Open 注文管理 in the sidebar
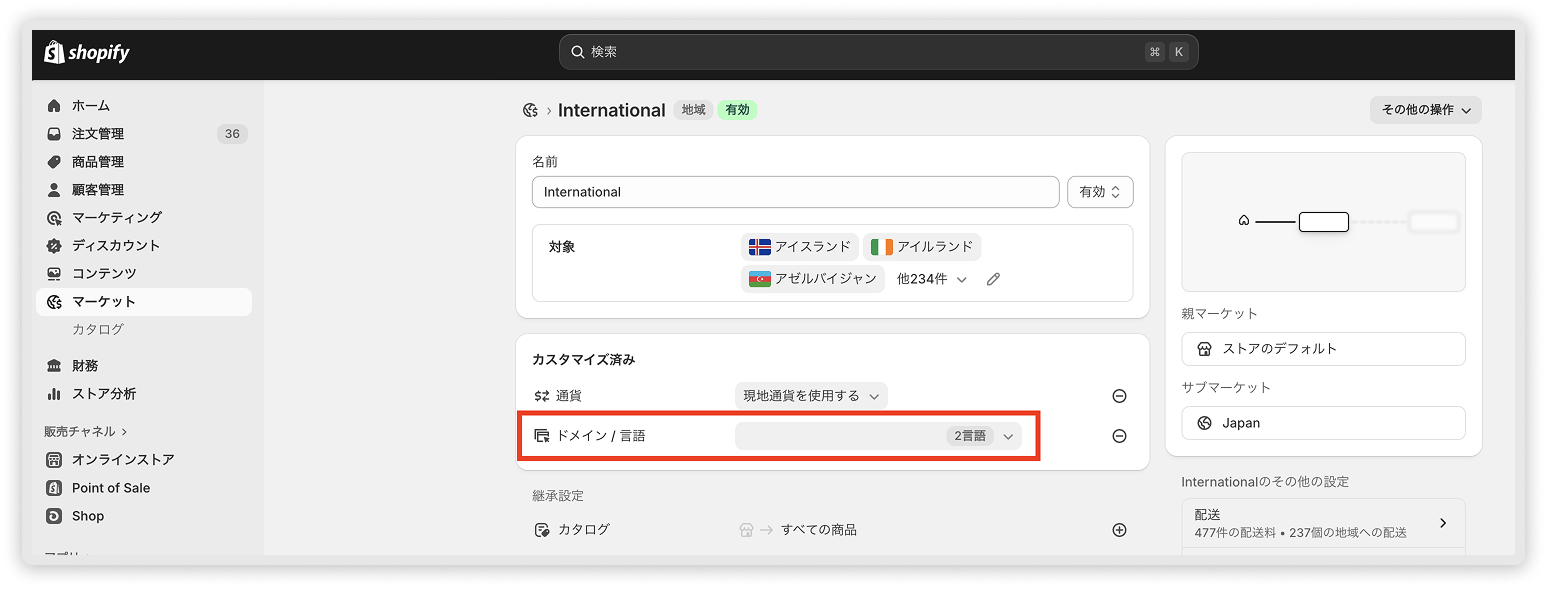The image size is (1547, 589). tap(97, 134)
